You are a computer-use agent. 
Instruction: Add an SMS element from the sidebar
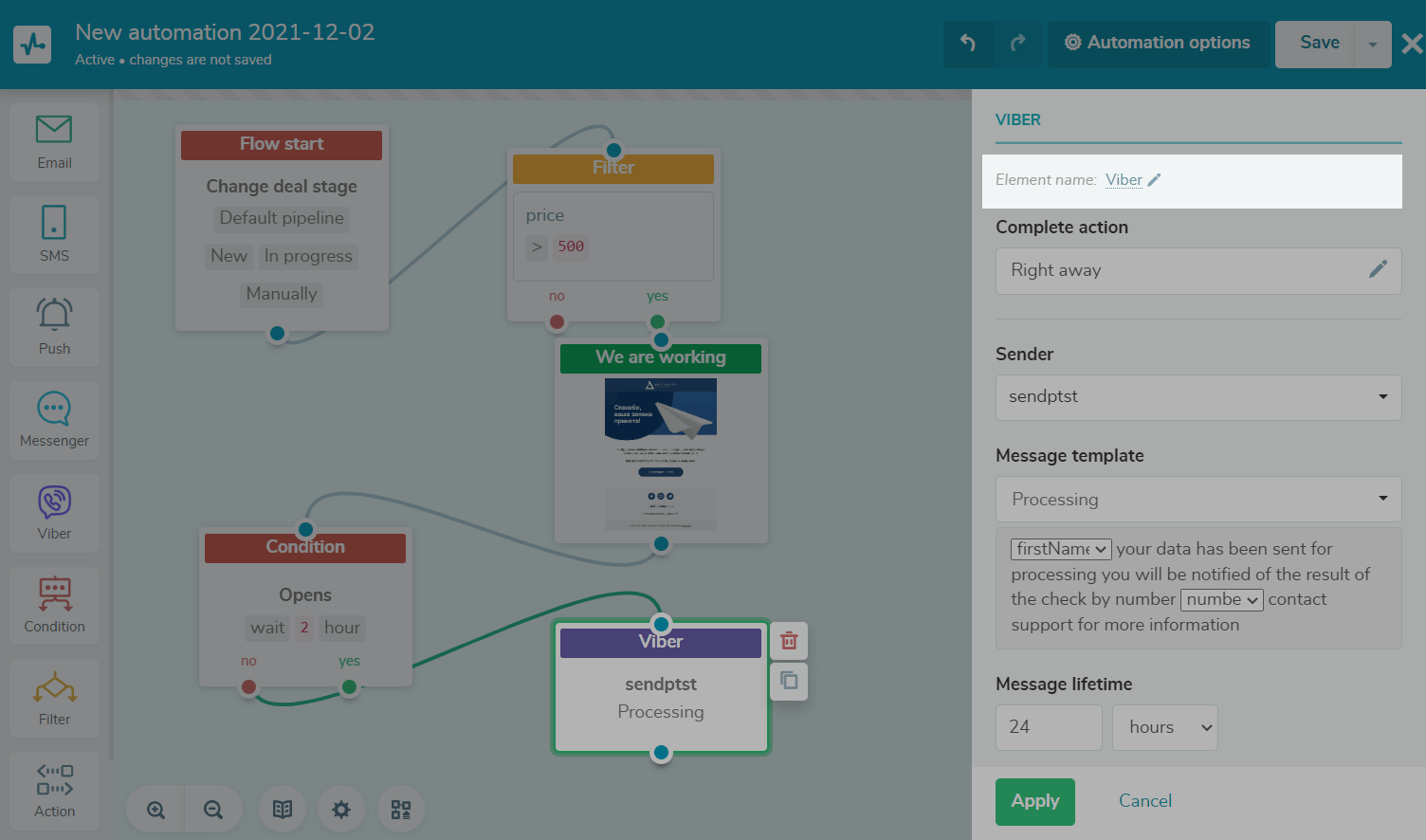click(54, 234)
